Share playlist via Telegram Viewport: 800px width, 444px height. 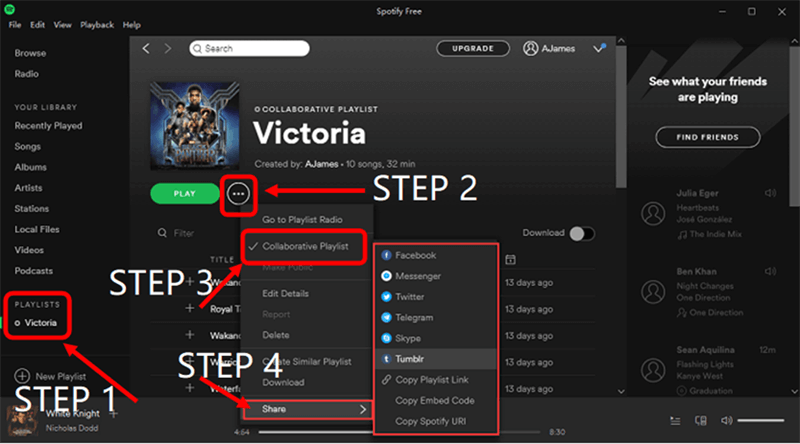tap(386, 317)
